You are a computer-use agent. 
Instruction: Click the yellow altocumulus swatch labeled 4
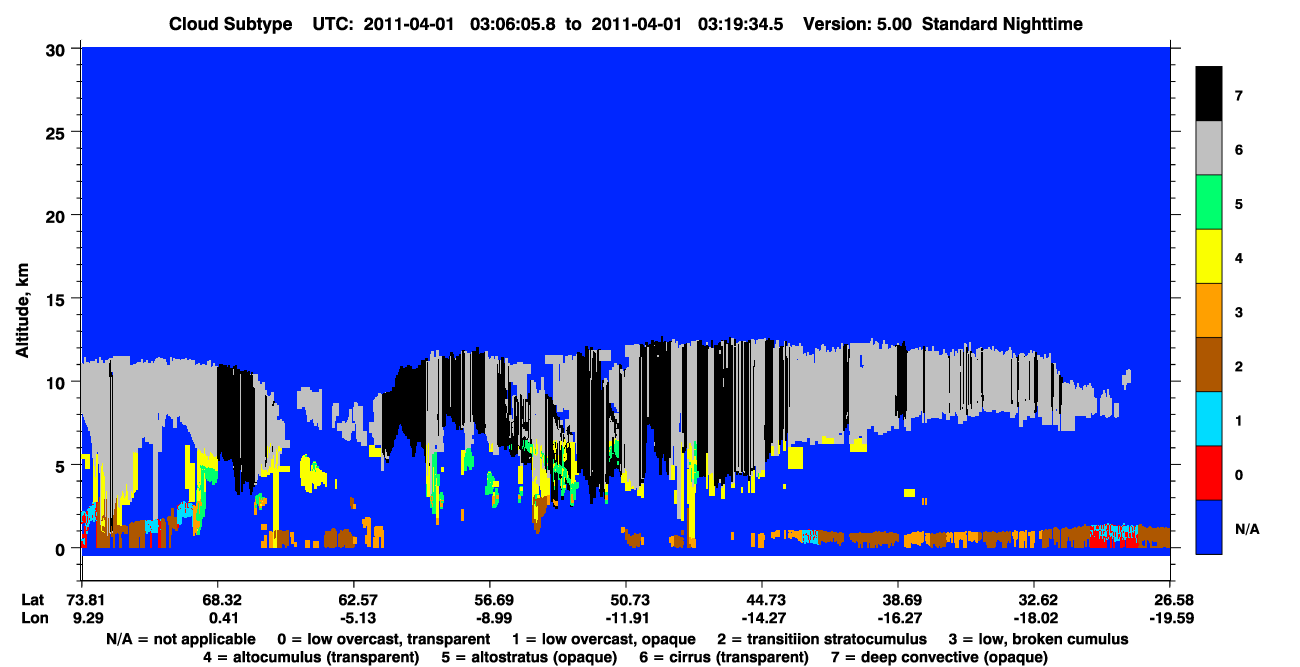click(x=1210, y=257)
